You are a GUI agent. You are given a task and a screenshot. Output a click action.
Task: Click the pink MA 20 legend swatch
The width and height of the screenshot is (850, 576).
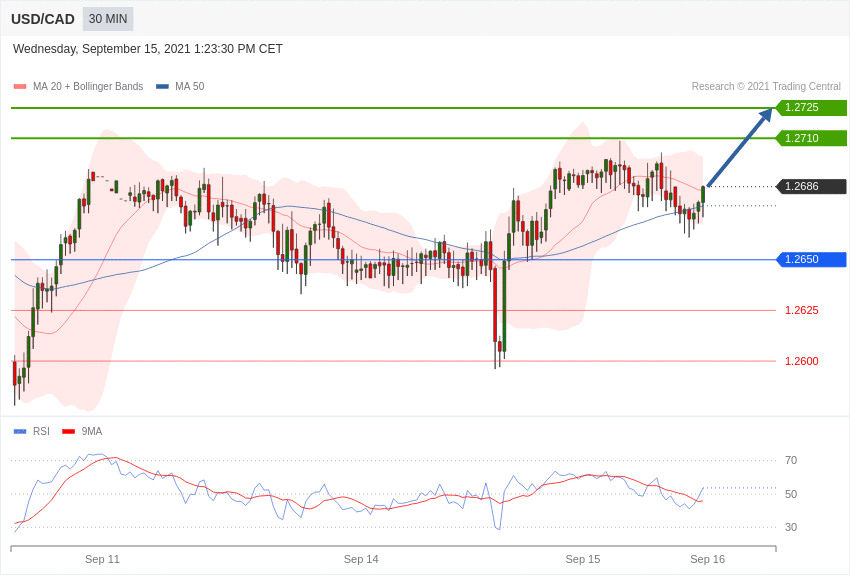point(20,86)
